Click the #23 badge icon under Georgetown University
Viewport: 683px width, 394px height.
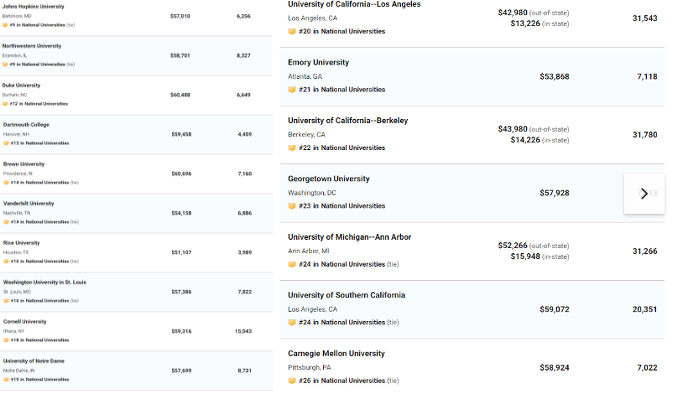pos(292,206)
